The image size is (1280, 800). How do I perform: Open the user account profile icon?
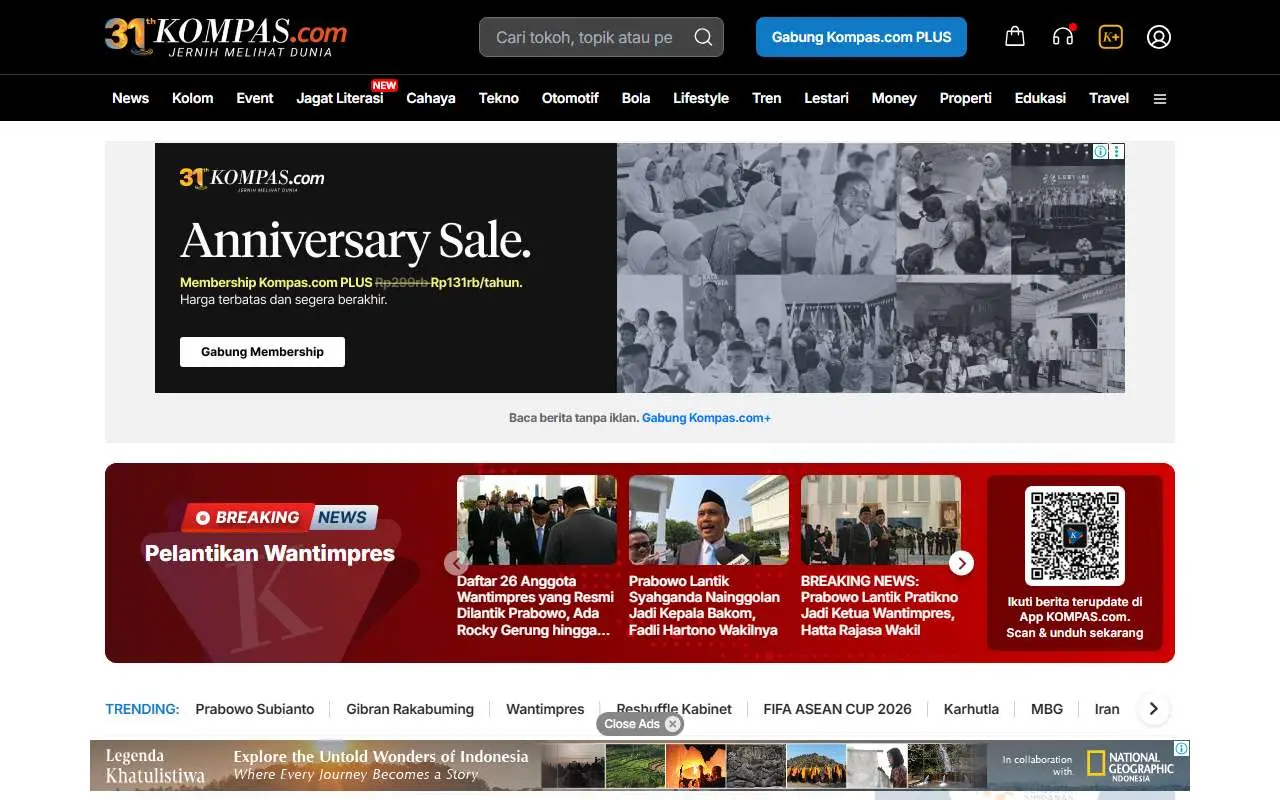[x=1159, y=37]
